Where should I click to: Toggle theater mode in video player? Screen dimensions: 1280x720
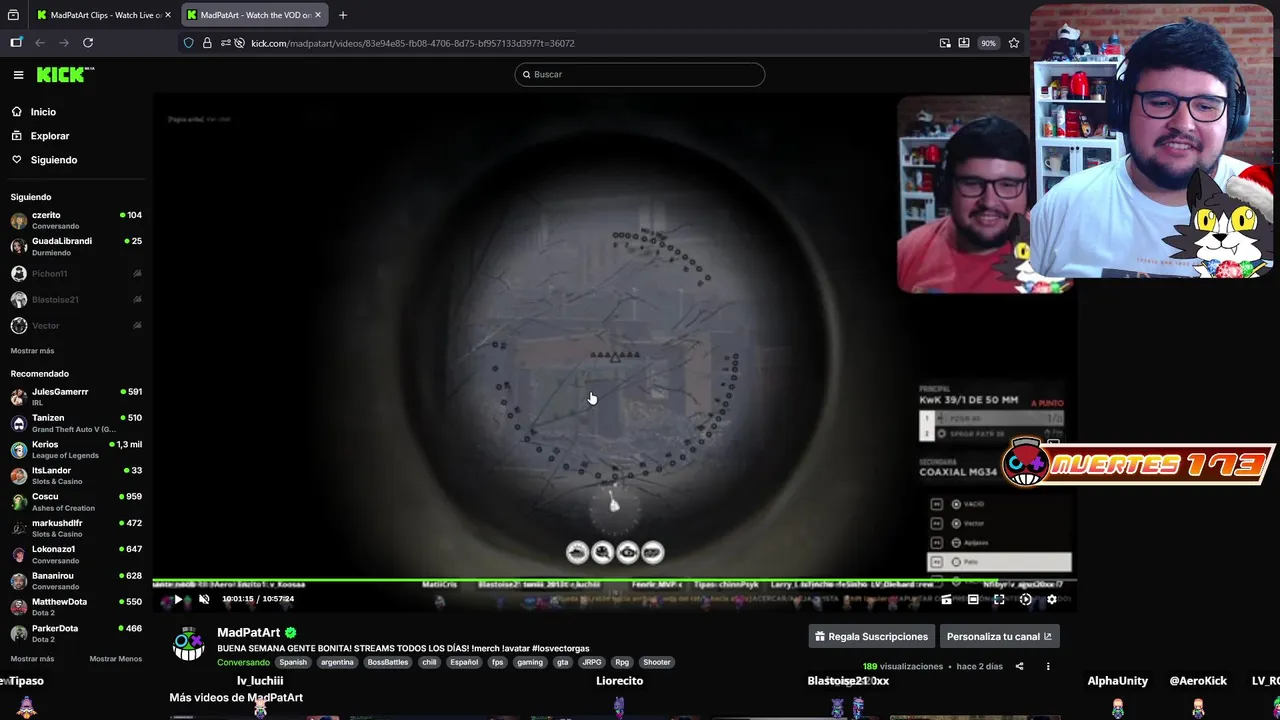point(972,599)
